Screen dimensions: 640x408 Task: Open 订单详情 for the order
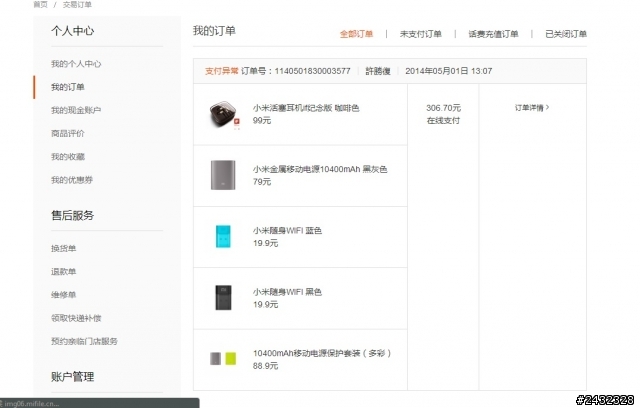point(532,108)
